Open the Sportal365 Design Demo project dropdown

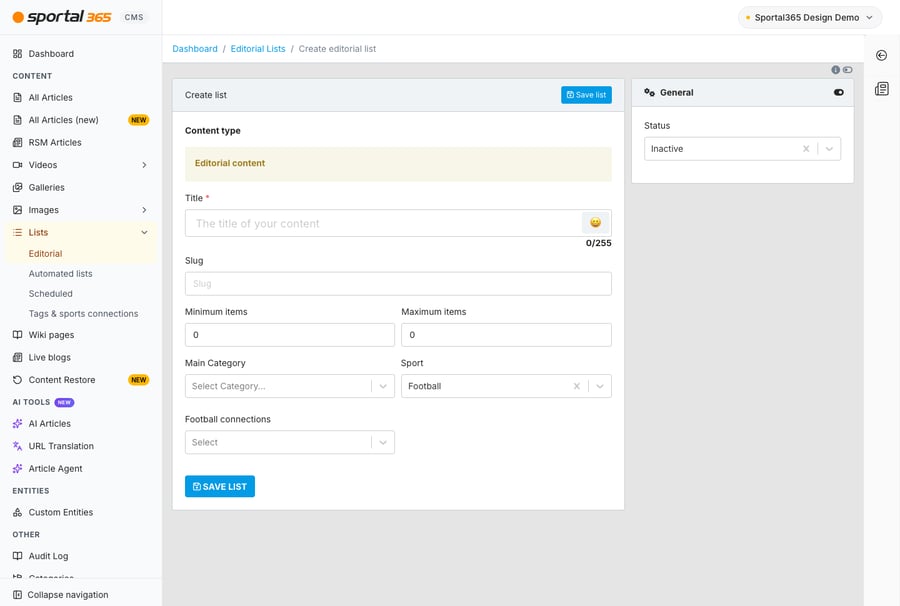809,18
